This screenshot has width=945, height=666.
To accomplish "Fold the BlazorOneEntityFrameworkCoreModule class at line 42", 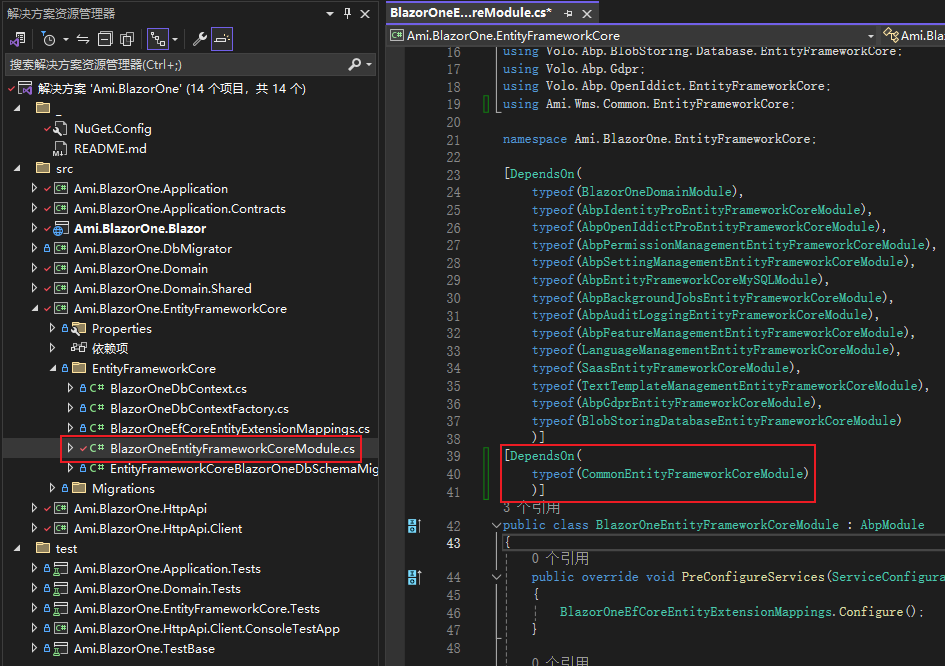I will (x=496, y=525).
